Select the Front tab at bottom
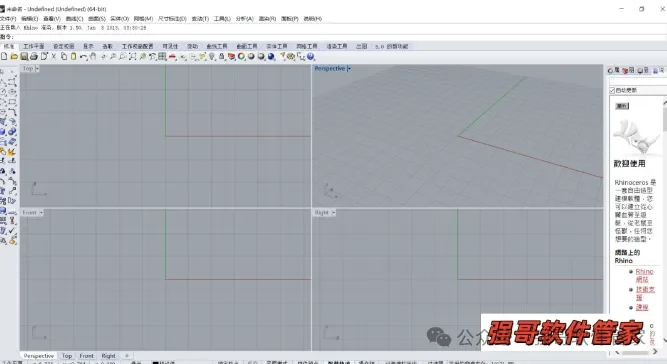The image size is (667, 364). point(86,355)
